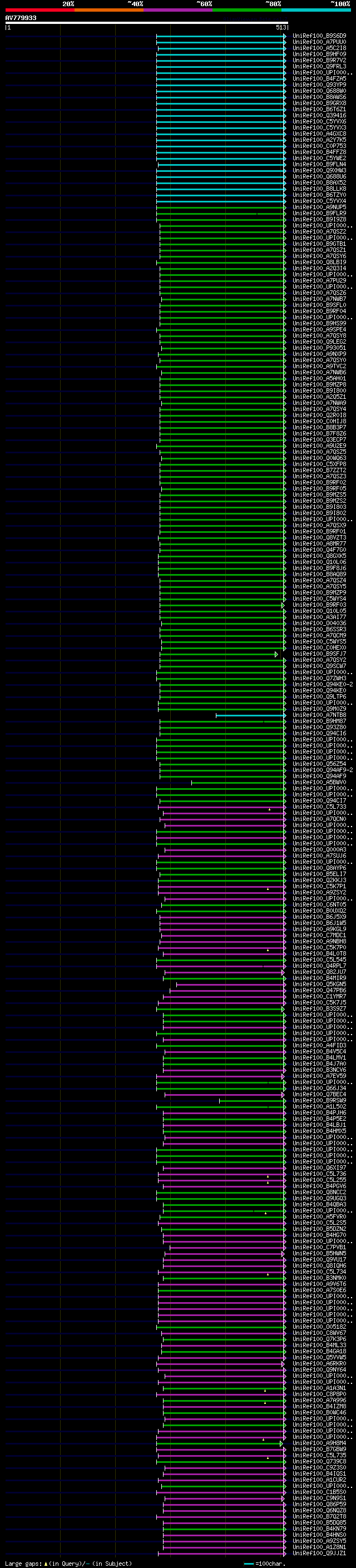
Task: Select hit label UniRef100_C0P753
Action: 319,146
